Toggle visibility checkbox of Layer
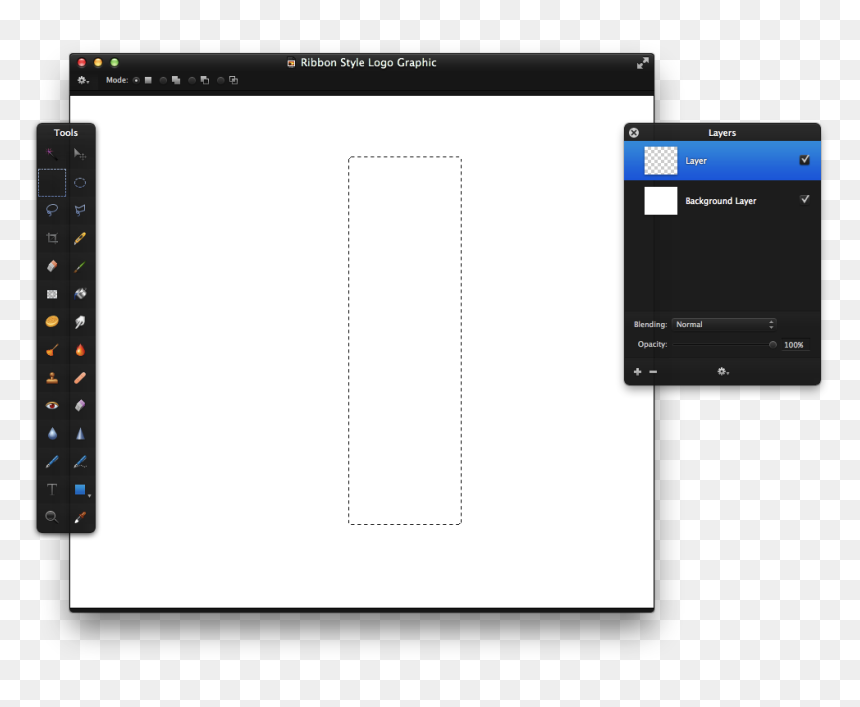860x707 pixels. [x=805, y=160]
